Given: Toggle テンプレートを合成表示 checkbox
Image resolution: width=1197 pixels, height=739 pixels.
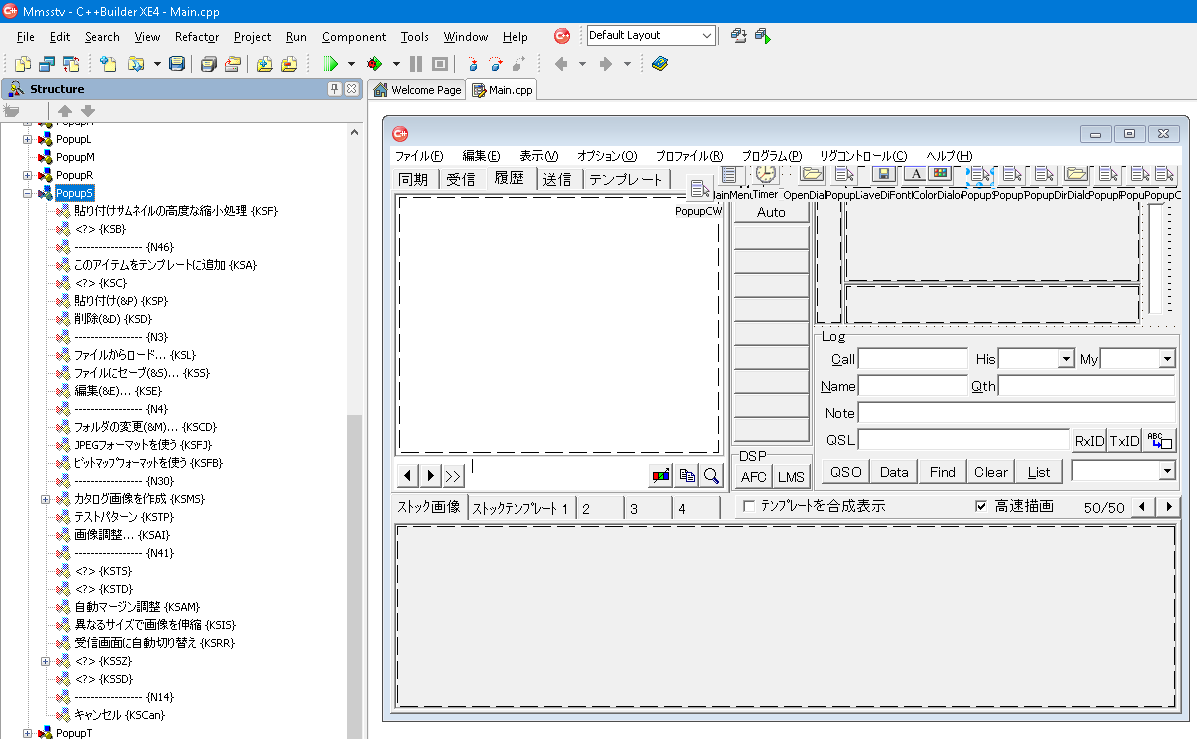Looking at the screenshot, I should (749, 507).
